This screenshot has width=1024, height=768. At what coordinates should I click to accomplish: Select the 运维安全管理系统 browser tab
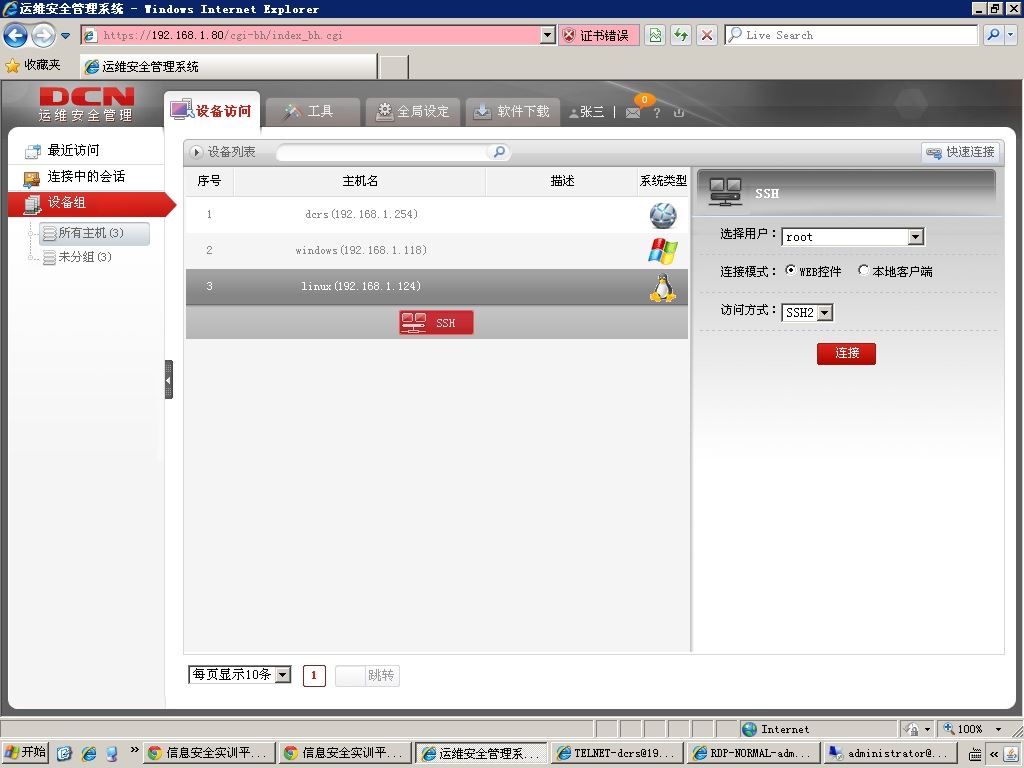coord(229,67)
